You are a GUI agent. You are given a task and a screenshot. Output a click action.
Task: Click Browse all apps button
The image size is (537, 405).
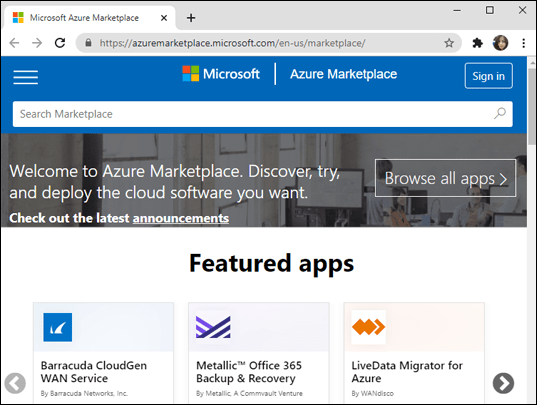[446, 178]
